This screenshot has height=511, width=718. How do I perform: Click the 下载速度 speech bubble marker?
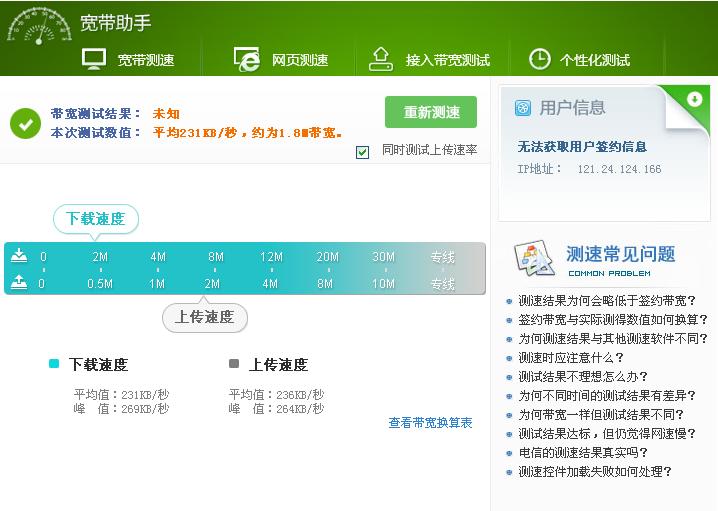96,219
